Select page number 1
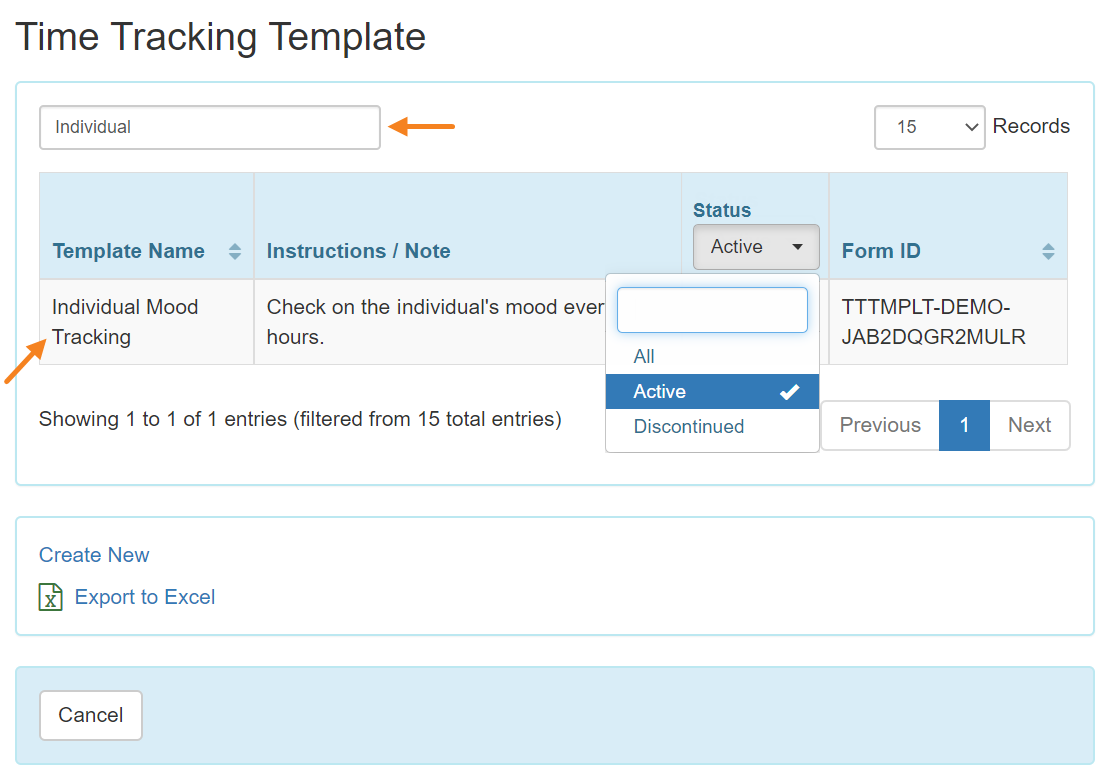 pos(964,425)
